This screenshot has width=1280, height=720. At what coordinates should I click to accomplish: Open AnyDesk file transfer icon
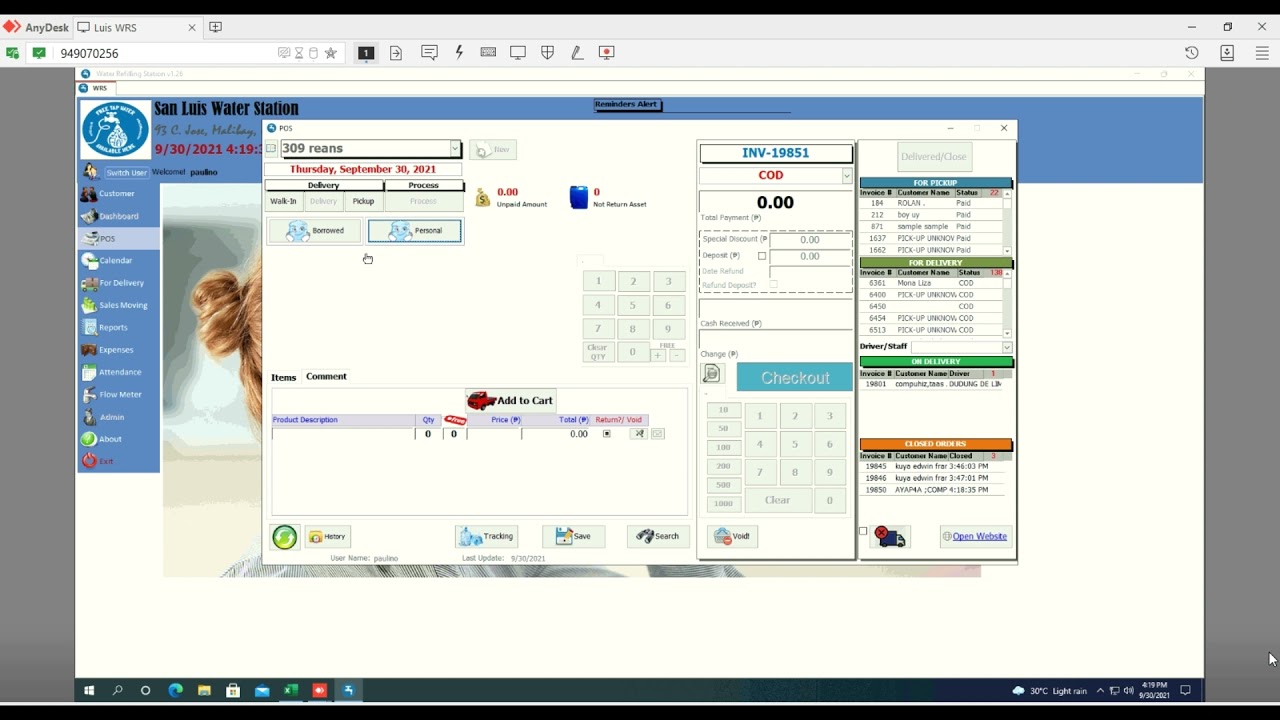[396, 53]
